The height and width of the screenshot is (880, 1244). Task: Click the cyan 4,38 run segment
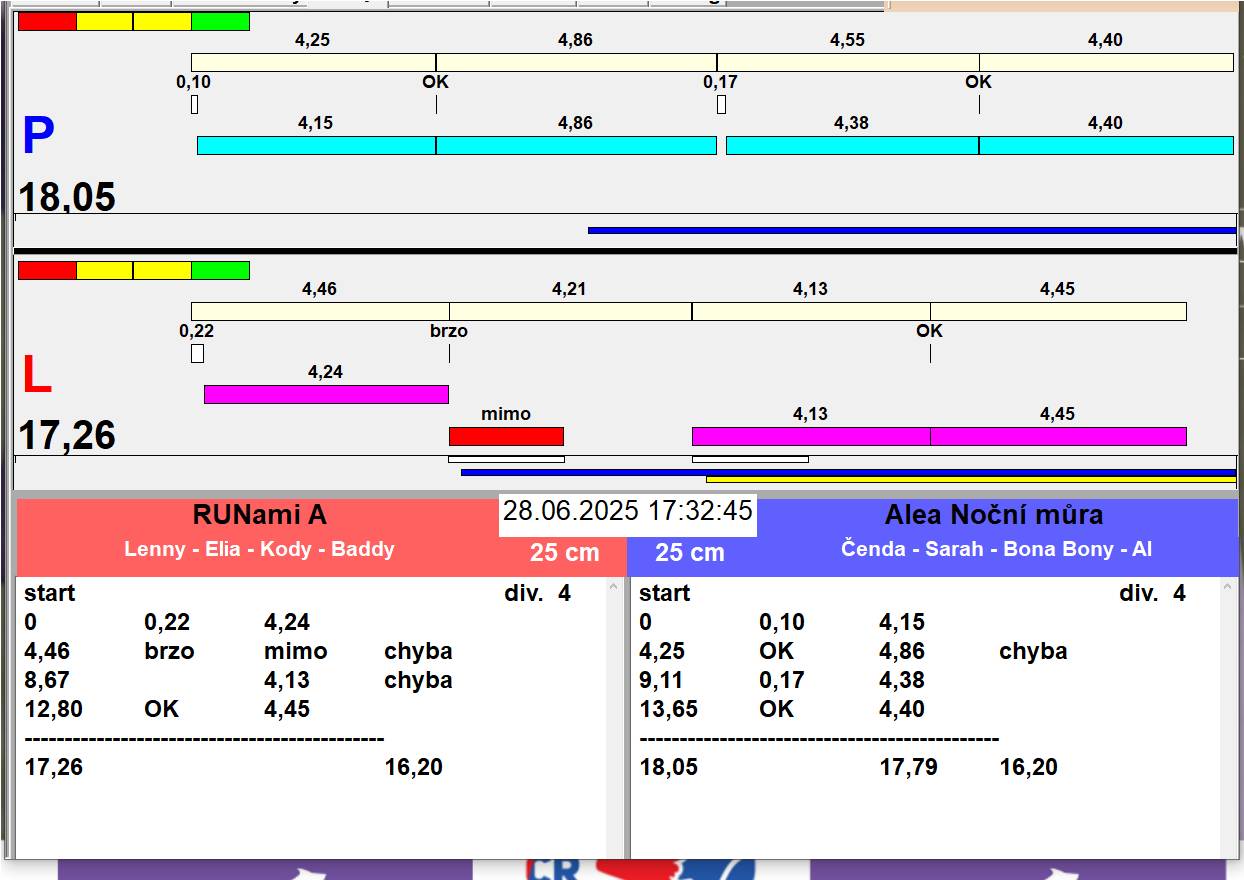851,146
